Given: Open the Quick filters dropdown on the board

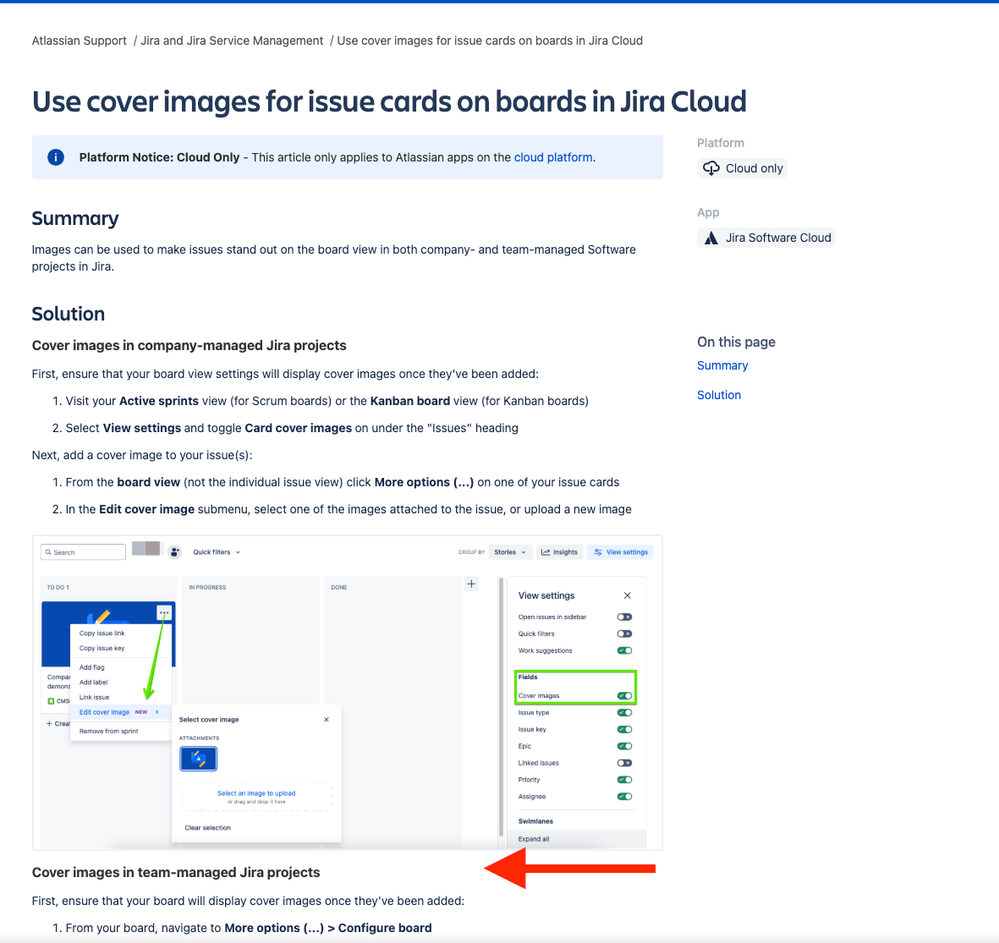Looking at the screenshot, I should tap(217, 552).
